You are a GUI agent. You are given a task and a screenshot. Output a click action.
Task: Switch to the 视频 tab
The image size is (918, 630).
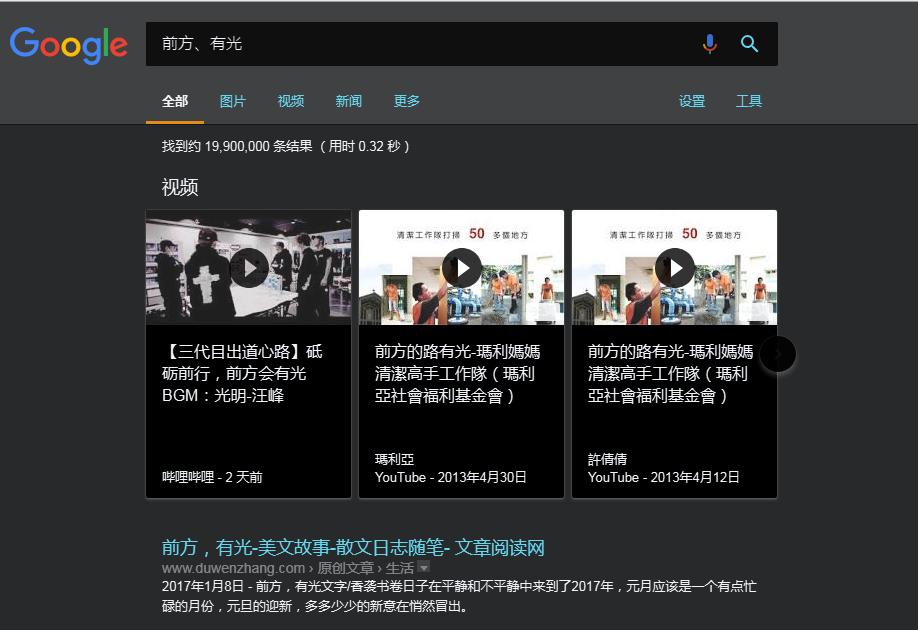click(x=291, y=101)
